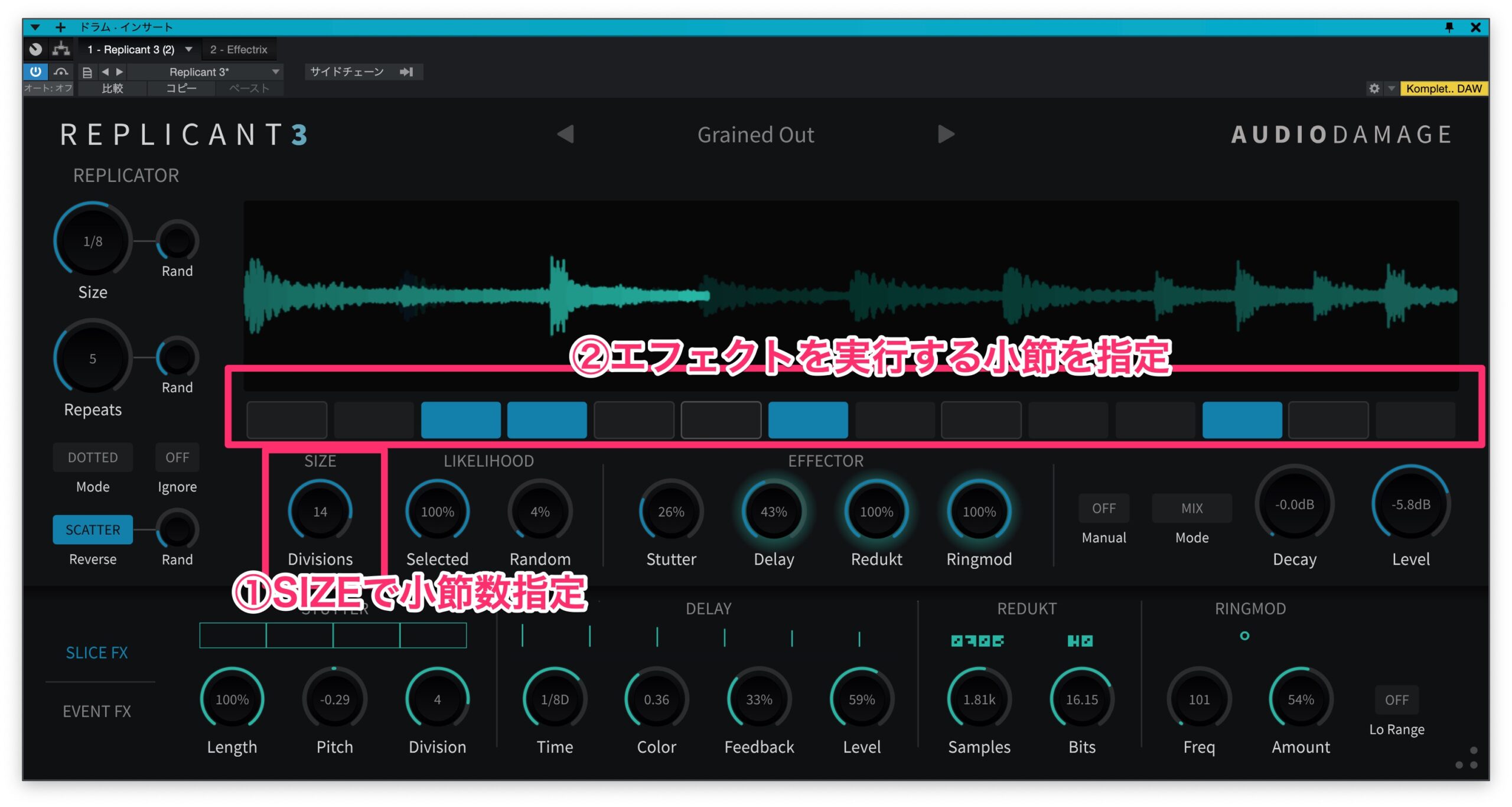Switch to the 2 - Effectrix tab
Screen dimensions: 1512x807
point(239,49)
